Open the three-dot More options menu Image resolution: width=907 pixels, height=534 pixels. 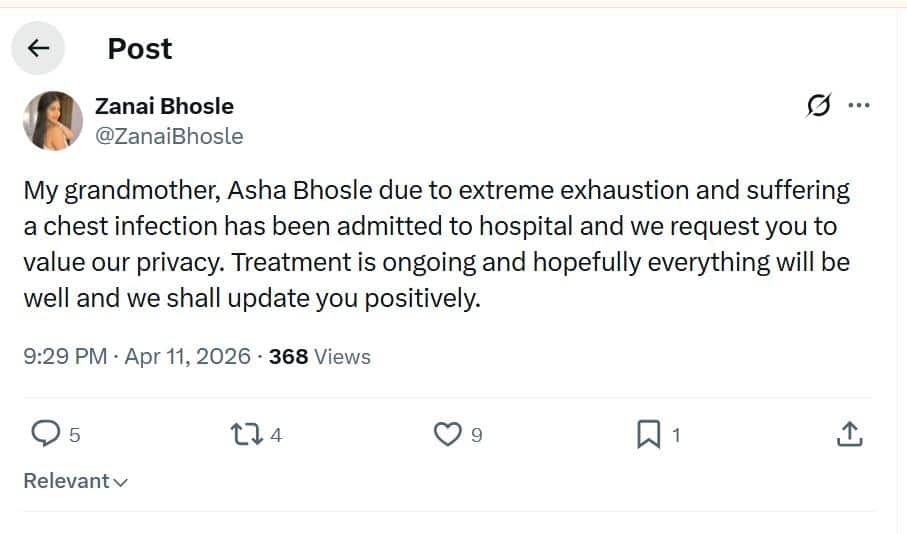858,105
